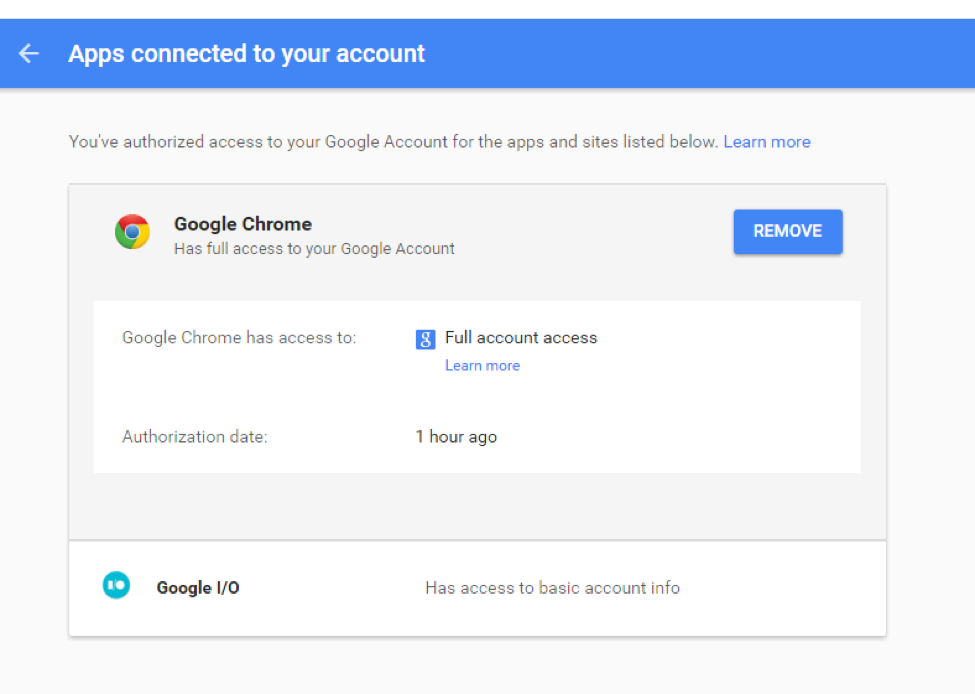Click '1 hour ago' authorization value
The width and height of the screenshot is (975, 694).
tap(456, 437)
